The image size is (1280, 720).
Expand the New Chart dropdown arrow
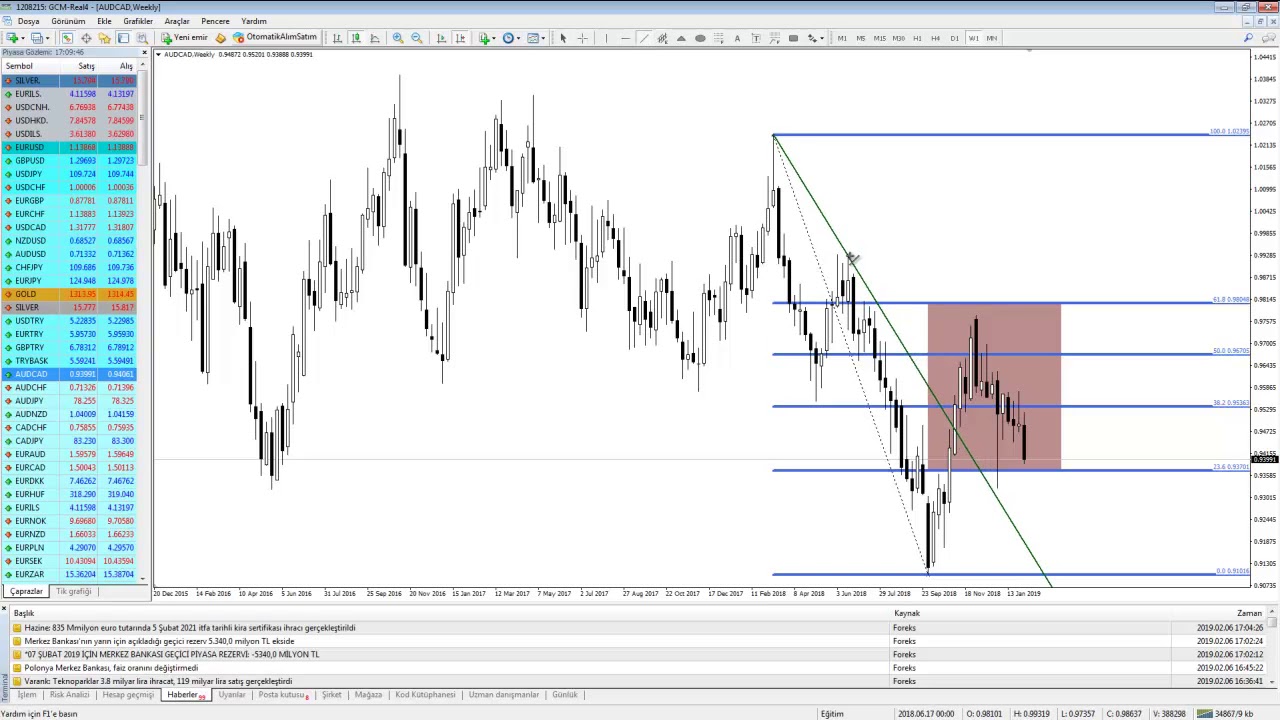click(x=22, y=38)
